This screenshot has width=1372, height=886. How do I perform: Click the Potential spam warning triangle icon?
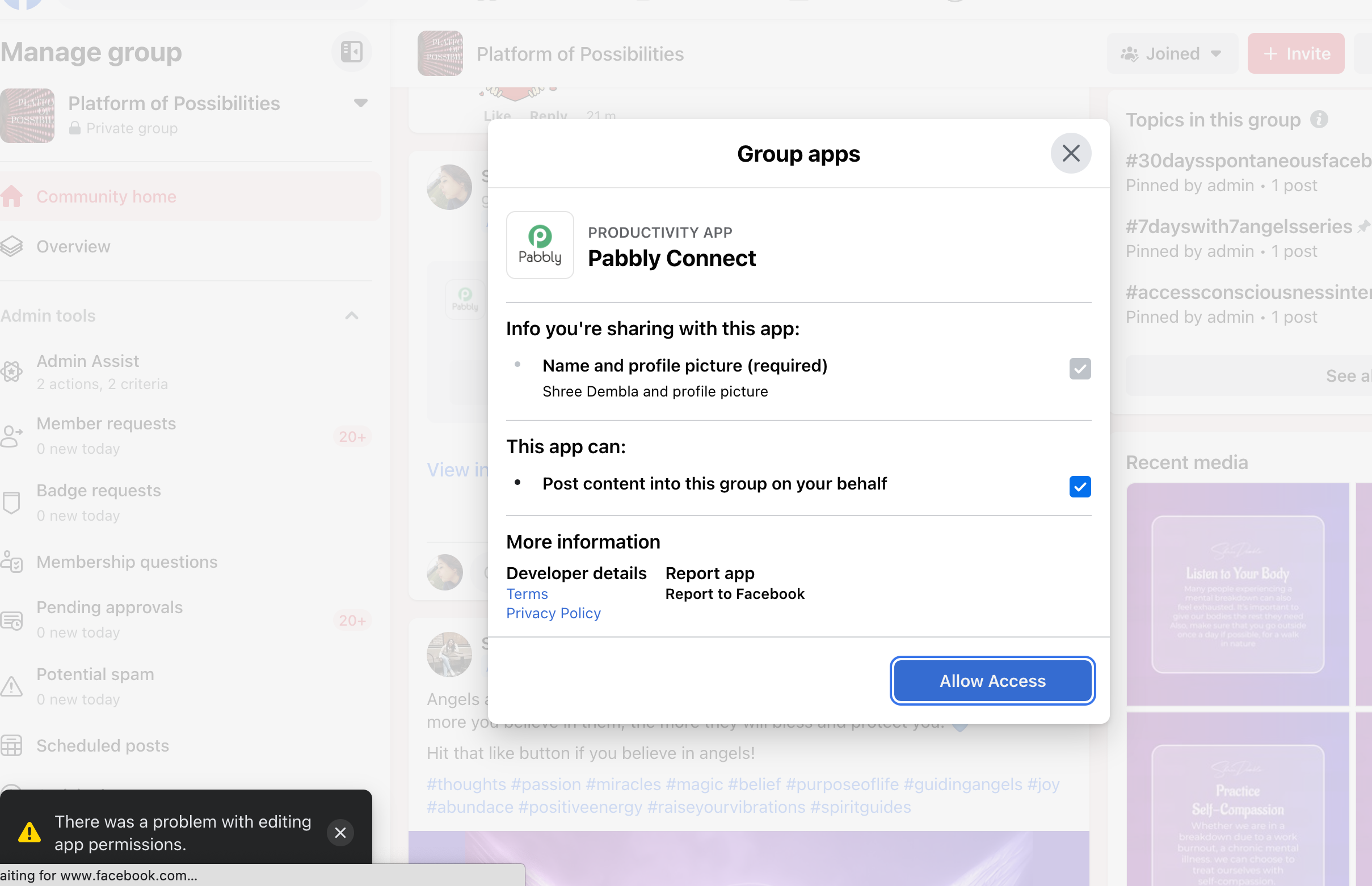click(11, 686)
